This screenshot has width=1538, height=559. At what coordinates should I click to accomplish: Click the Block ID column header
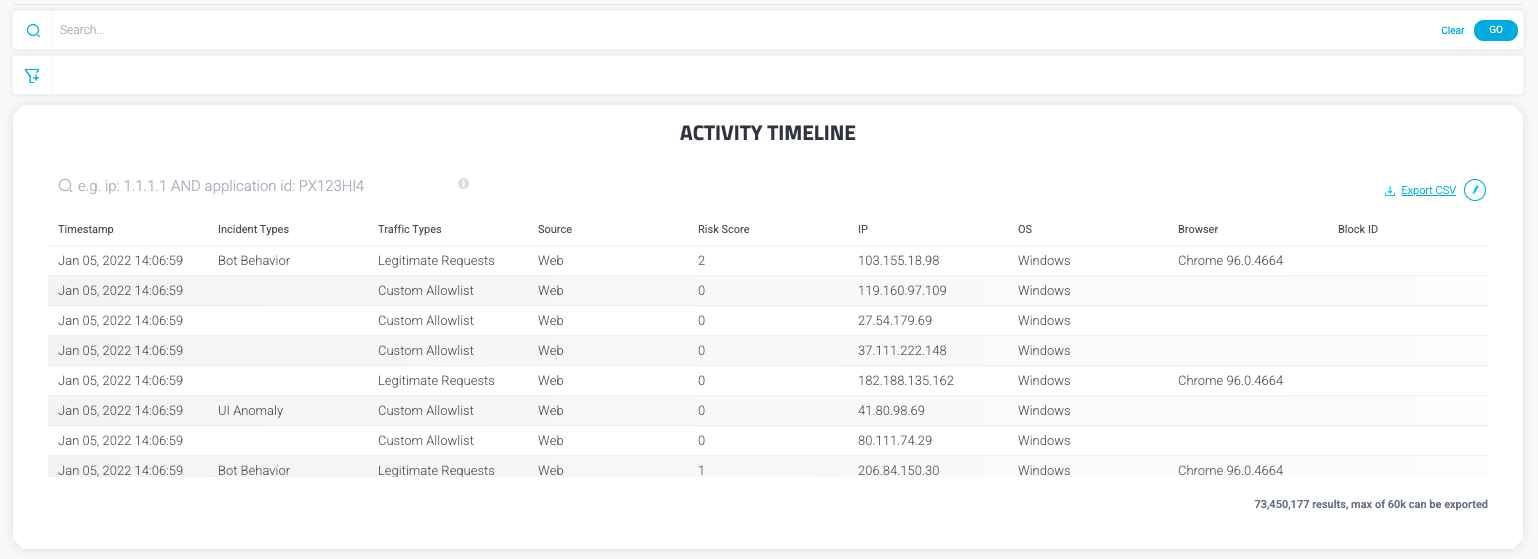1357,229
